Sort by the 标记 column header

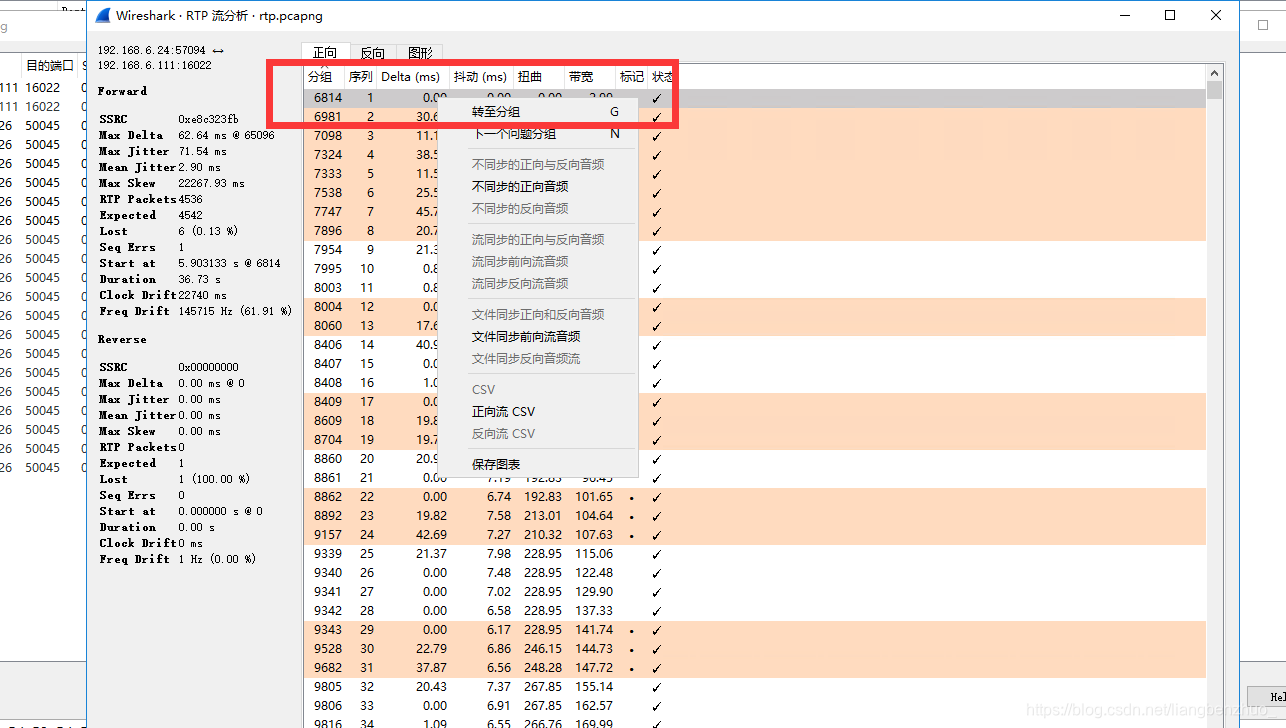tap(632, 77)
